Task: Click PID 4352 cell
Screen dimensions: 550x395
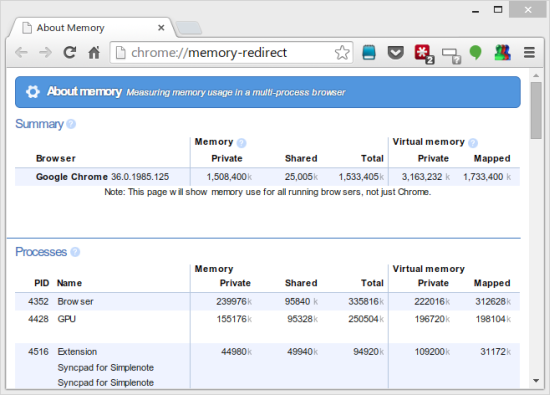Action: [38, 301]
